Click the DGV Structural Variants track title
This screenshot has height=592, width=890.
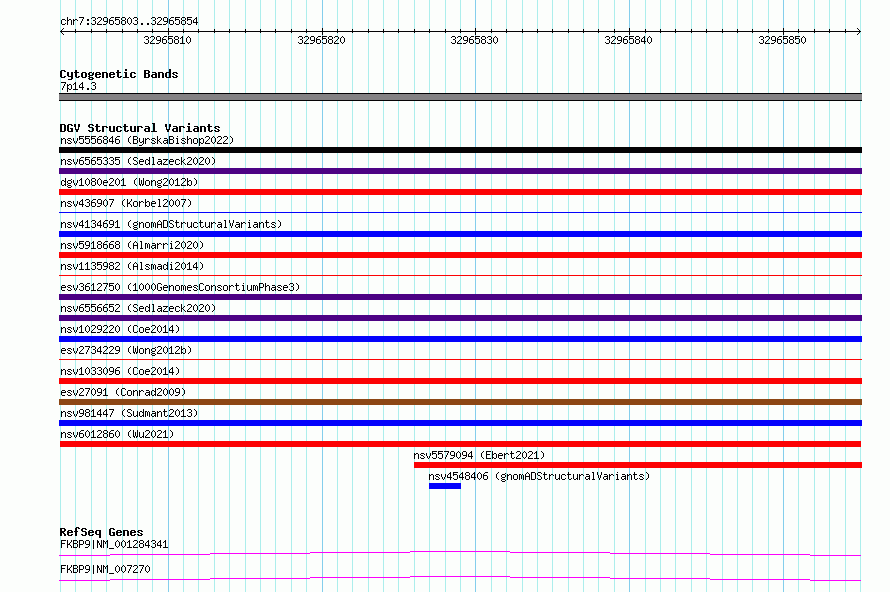coord(140,128)
